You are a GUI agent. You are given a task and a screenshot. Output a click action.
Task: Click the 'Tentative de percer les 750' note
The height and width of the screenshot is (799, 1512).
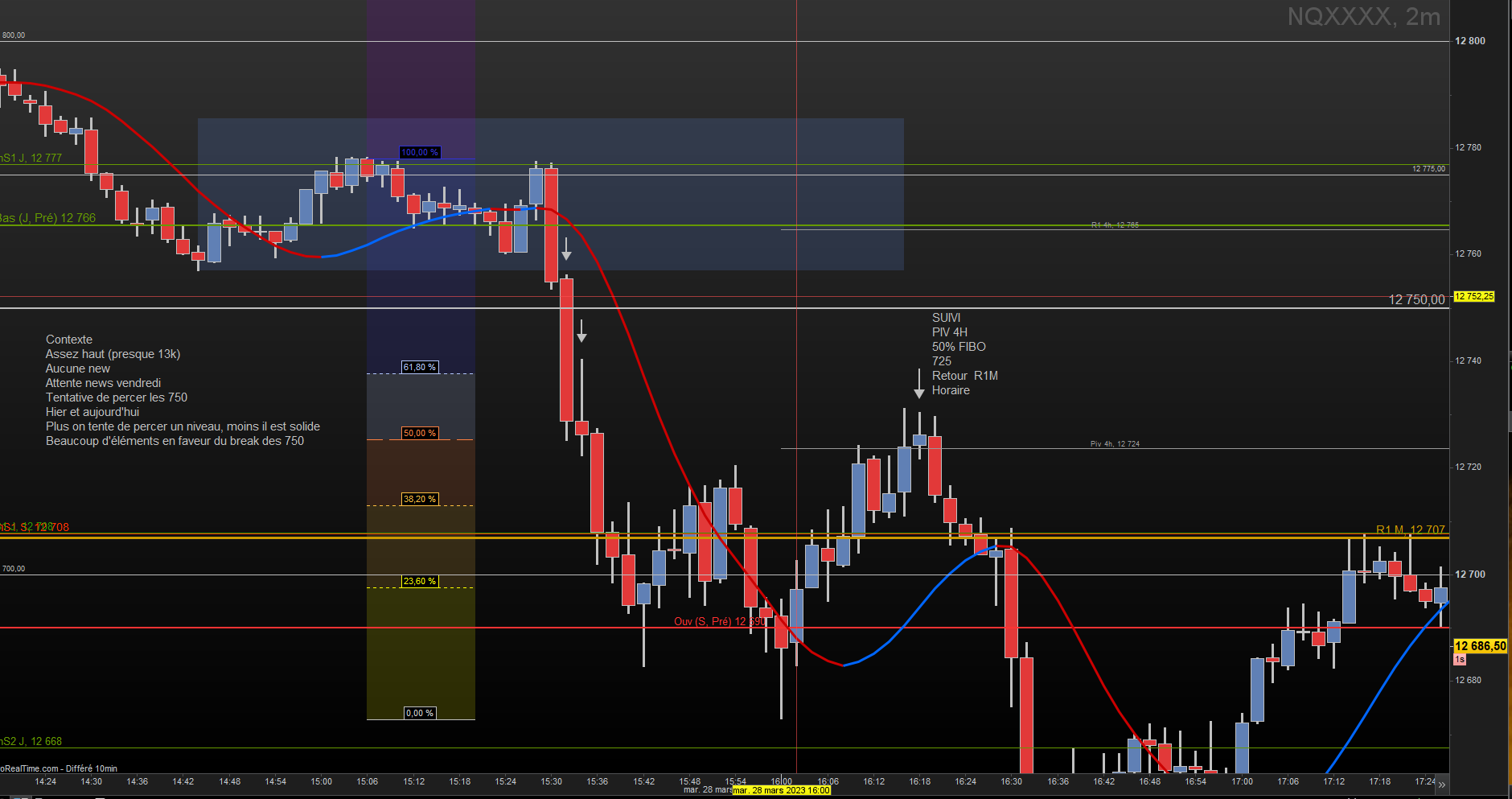point(117,397)
